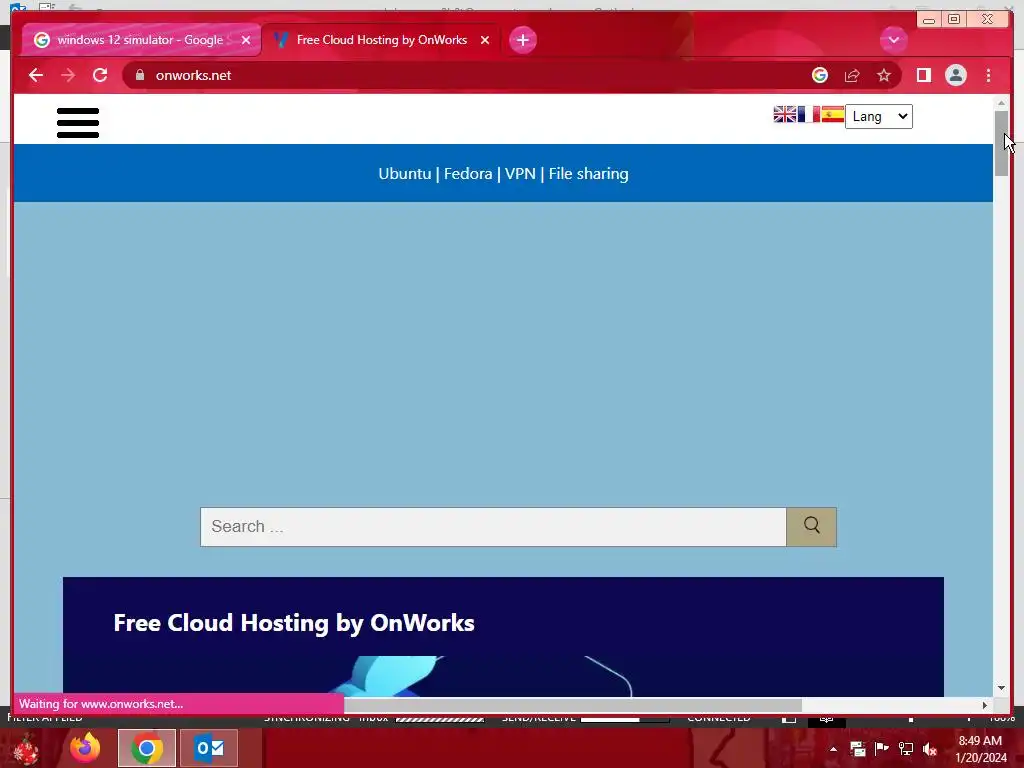
Task: Choose Spanish via Spain flag
Action: [833, 114]
